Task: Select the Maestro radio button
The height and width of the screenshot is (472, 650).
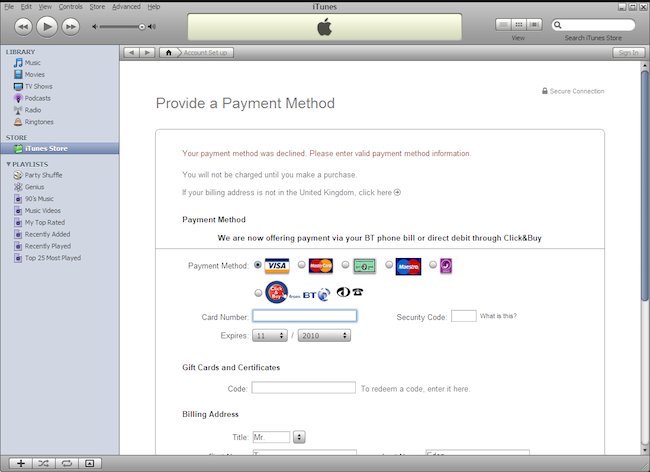Action: [389, 264]
